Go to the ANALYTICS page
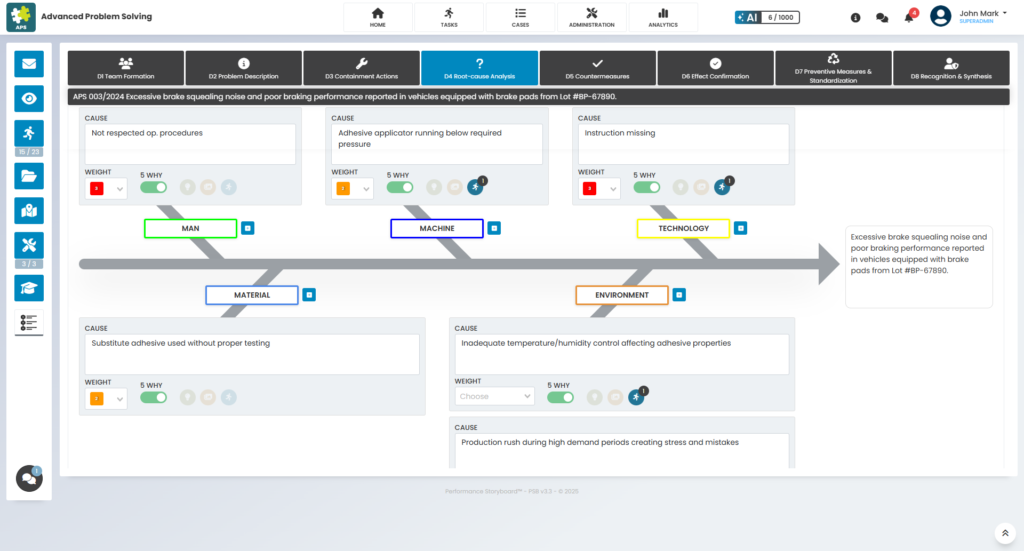The width and height of the screenshot is (1024, 551). (662, 17)
